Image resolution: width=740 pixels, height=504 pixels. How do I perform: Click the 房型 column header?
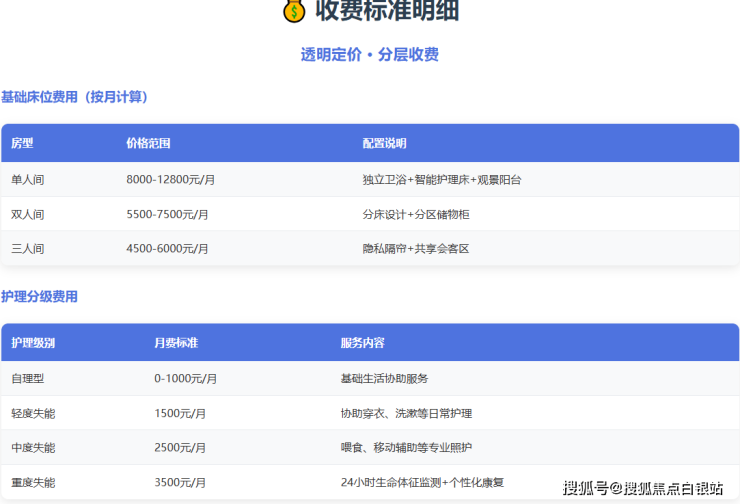pos(22,144)
